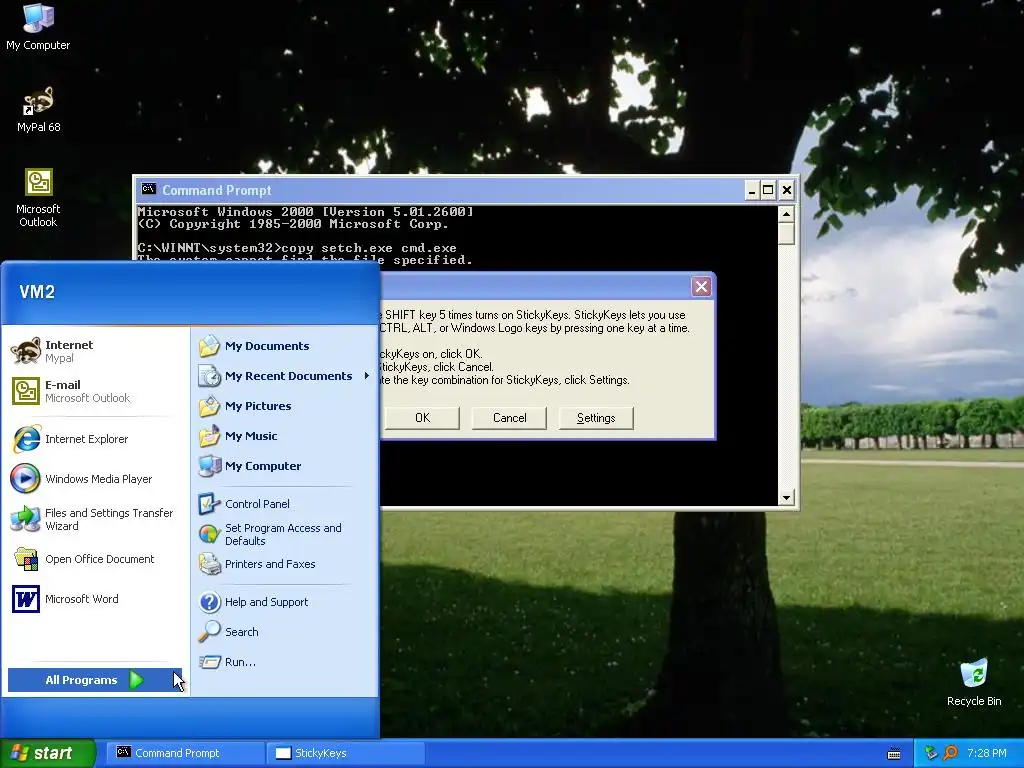Open Settings in StickyKeys dialog

pos(596,418)
